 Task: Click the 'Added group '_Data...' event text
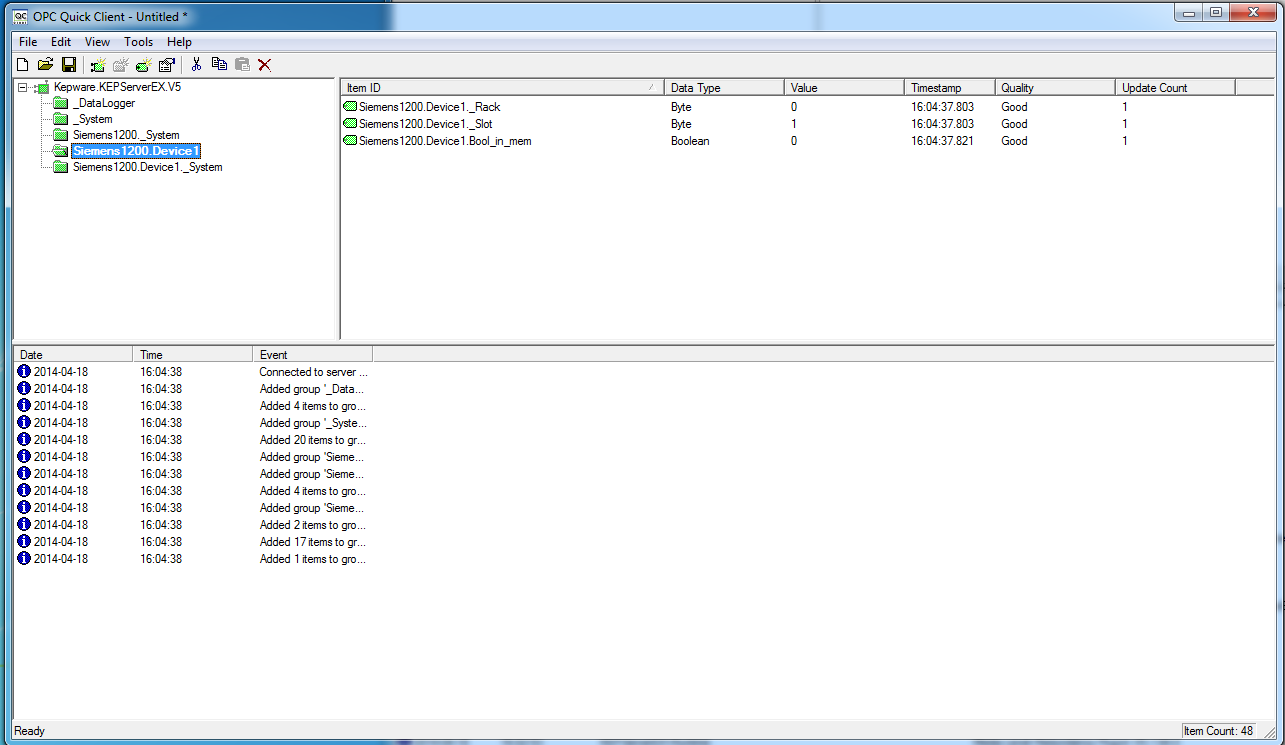(312, 389)
